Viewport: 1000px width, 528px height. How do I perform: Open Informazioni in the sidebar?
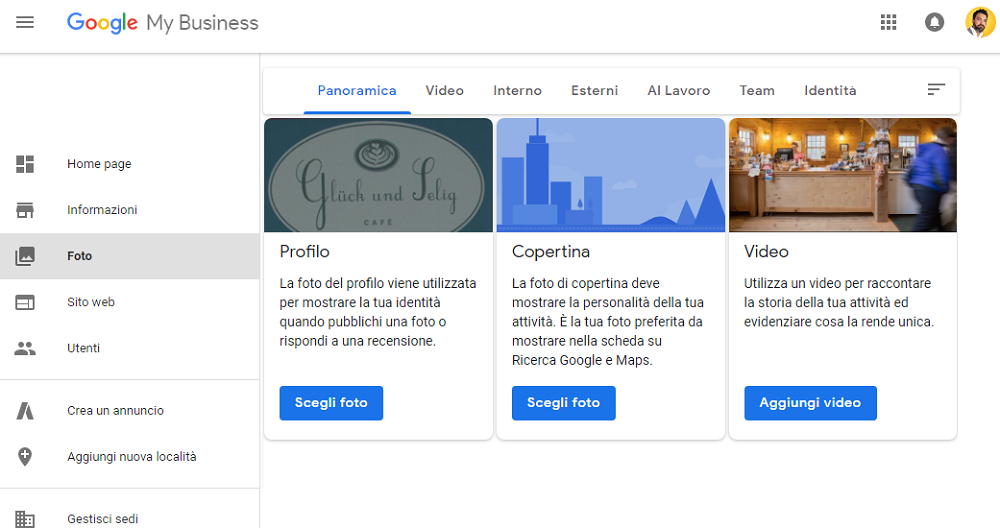pos(129,210)
